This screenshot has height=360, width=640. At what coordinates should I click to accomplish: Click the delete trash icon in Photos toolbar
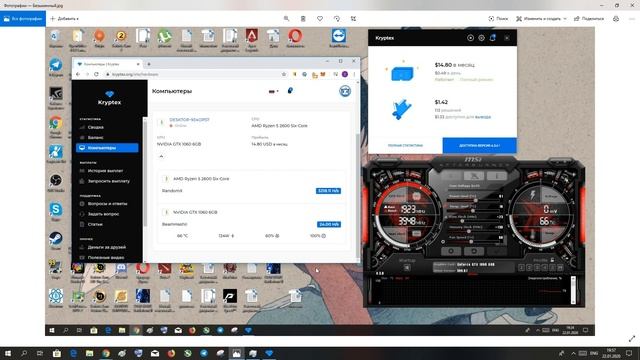point(303,19)
